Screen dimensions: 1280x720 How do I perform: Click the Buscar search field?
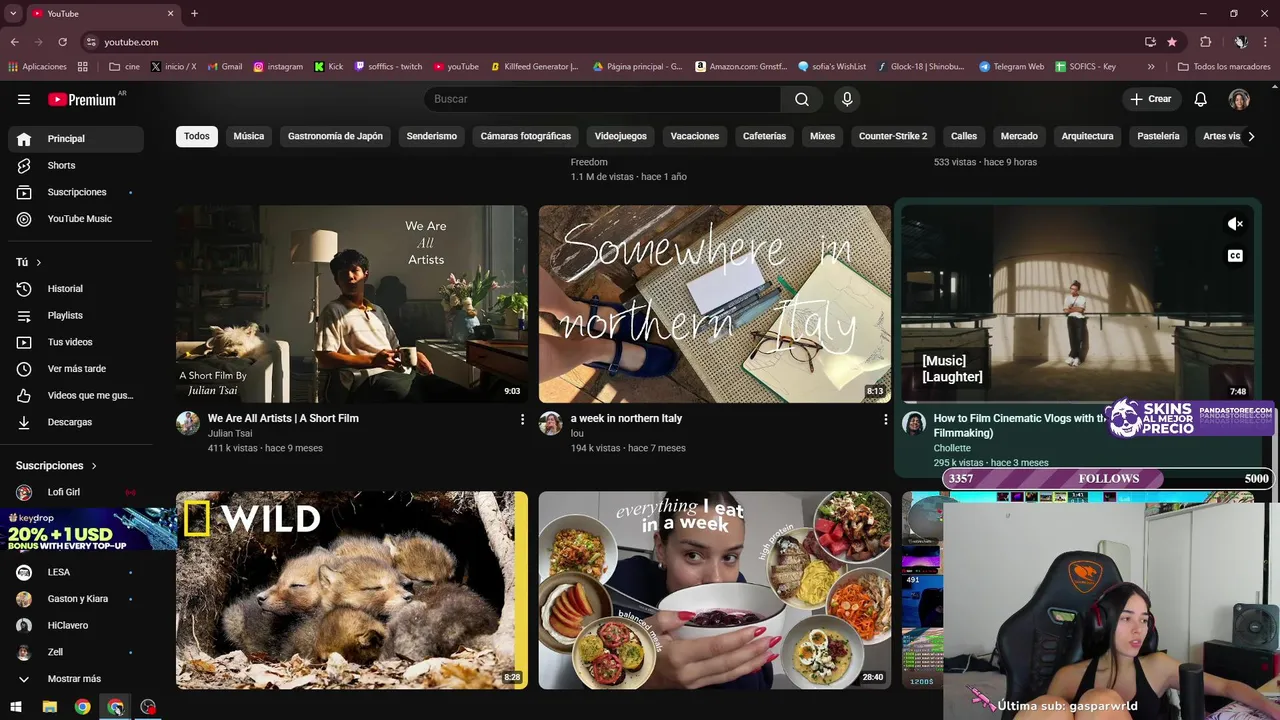602,99
